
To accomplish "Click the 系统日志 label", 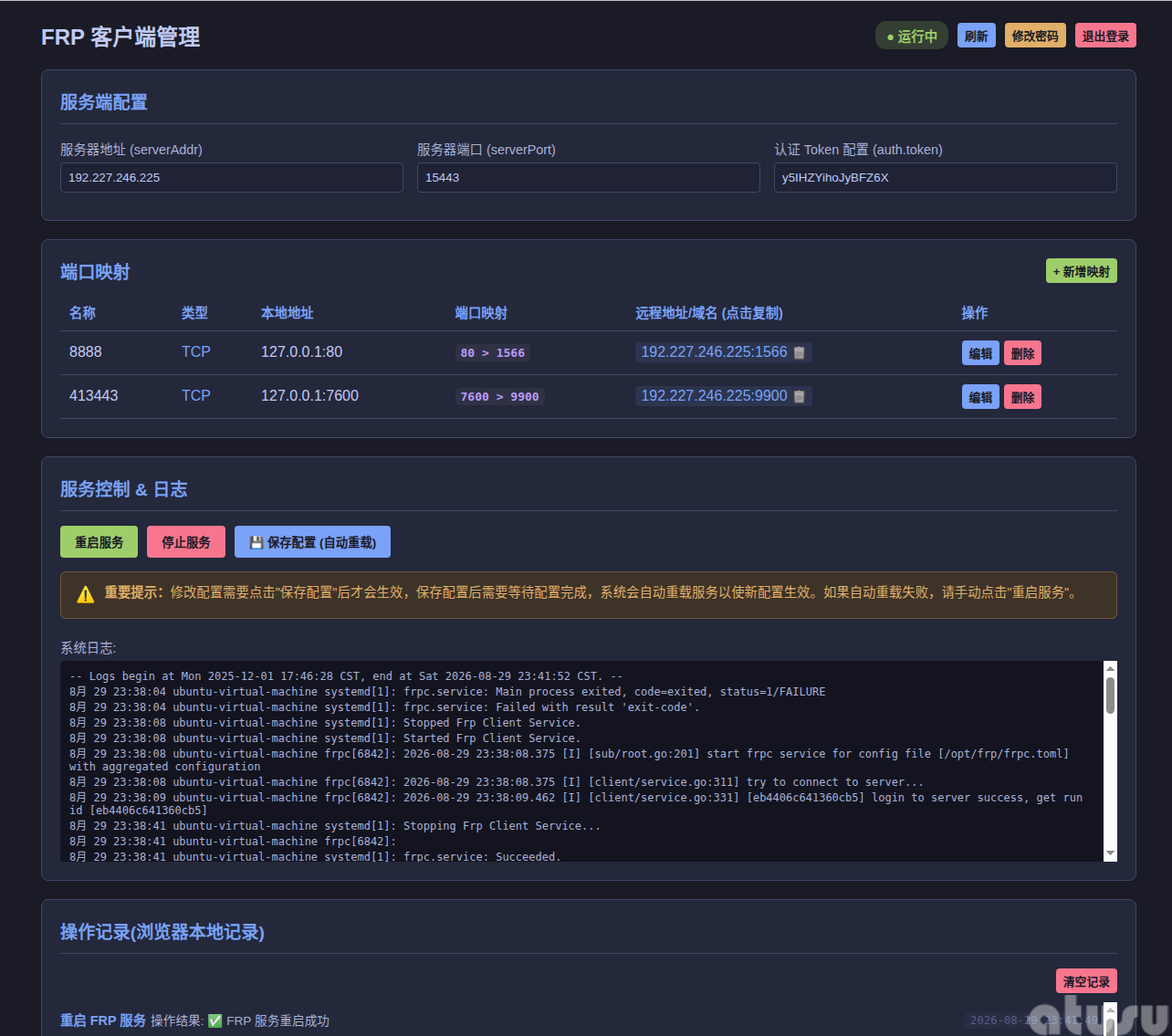I will pyautogui.click(x=89, y=648).
